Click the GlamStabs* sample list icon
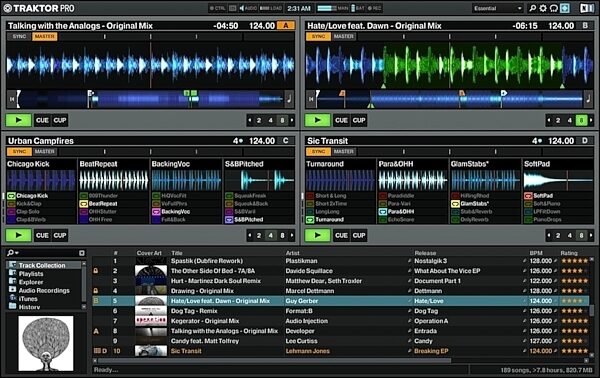 (455, 204)
